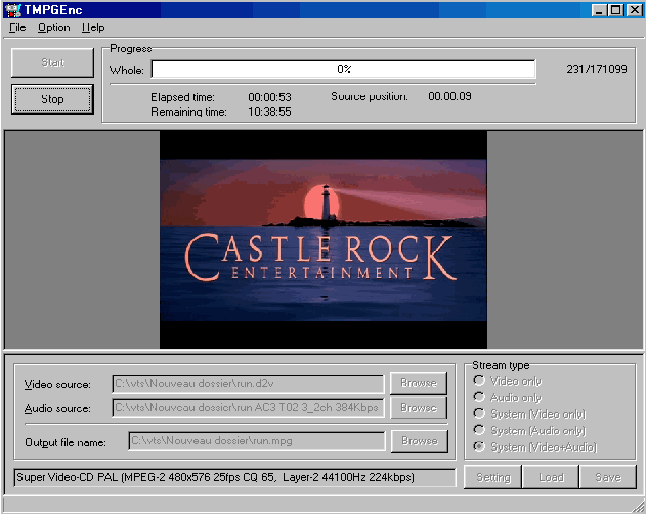Click the Whole progress bar
646x514 pixels.
pos(344,69)
